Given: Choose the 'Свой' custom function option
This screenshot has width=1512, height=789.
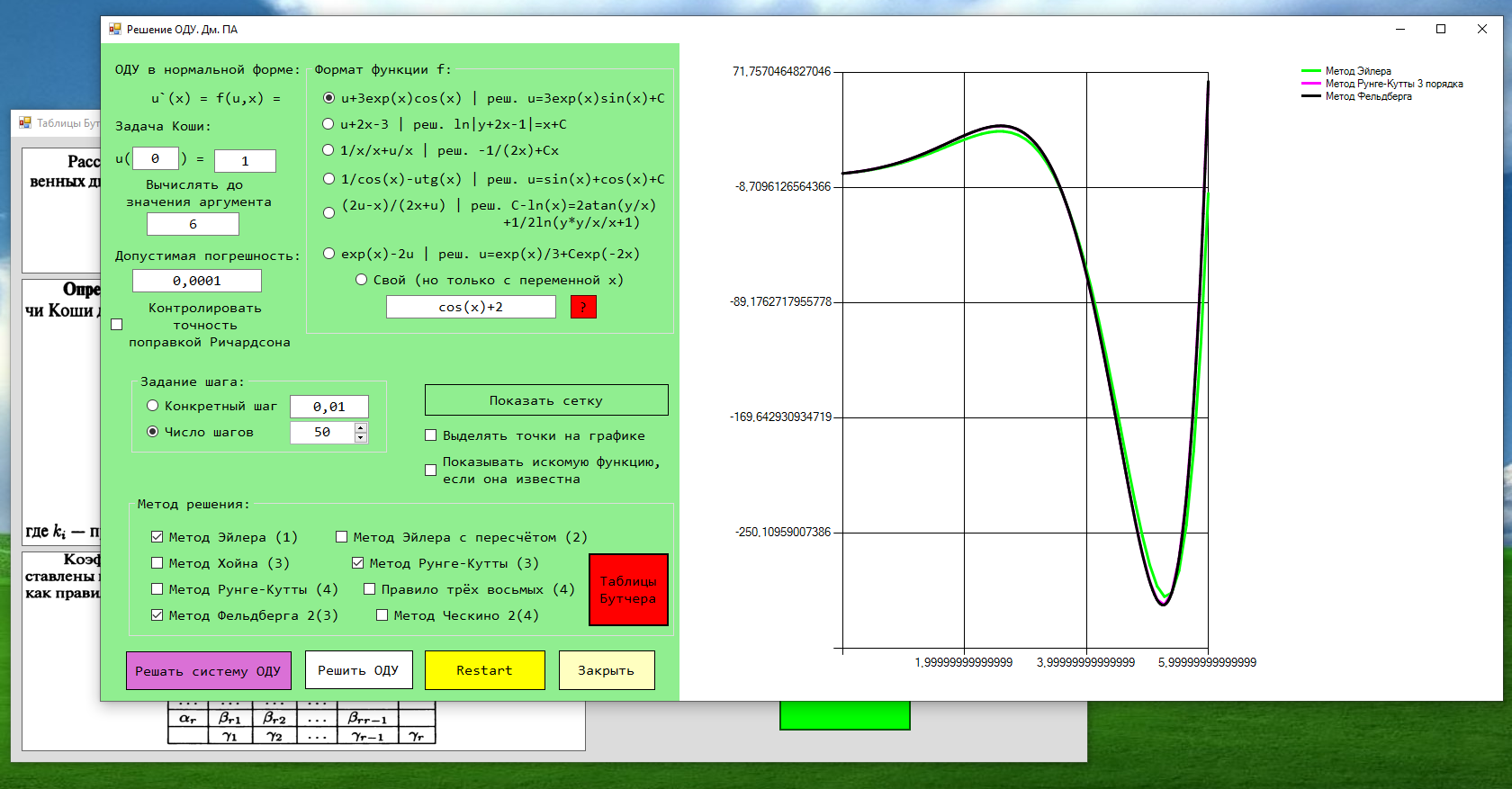Looking at the screenshot, I should [x=361, y=280].
